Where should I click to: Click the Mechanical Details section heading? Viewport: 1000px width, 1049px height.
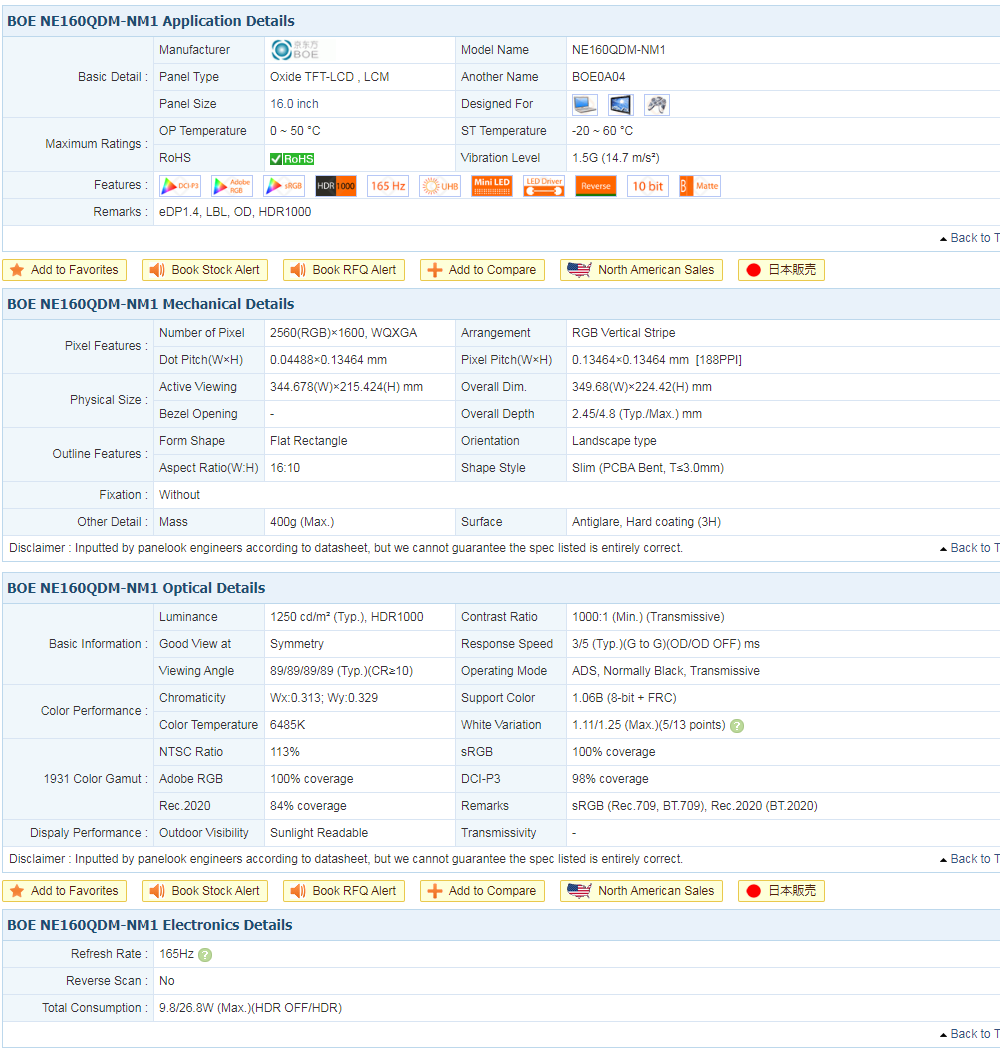(x=151, y=304)
